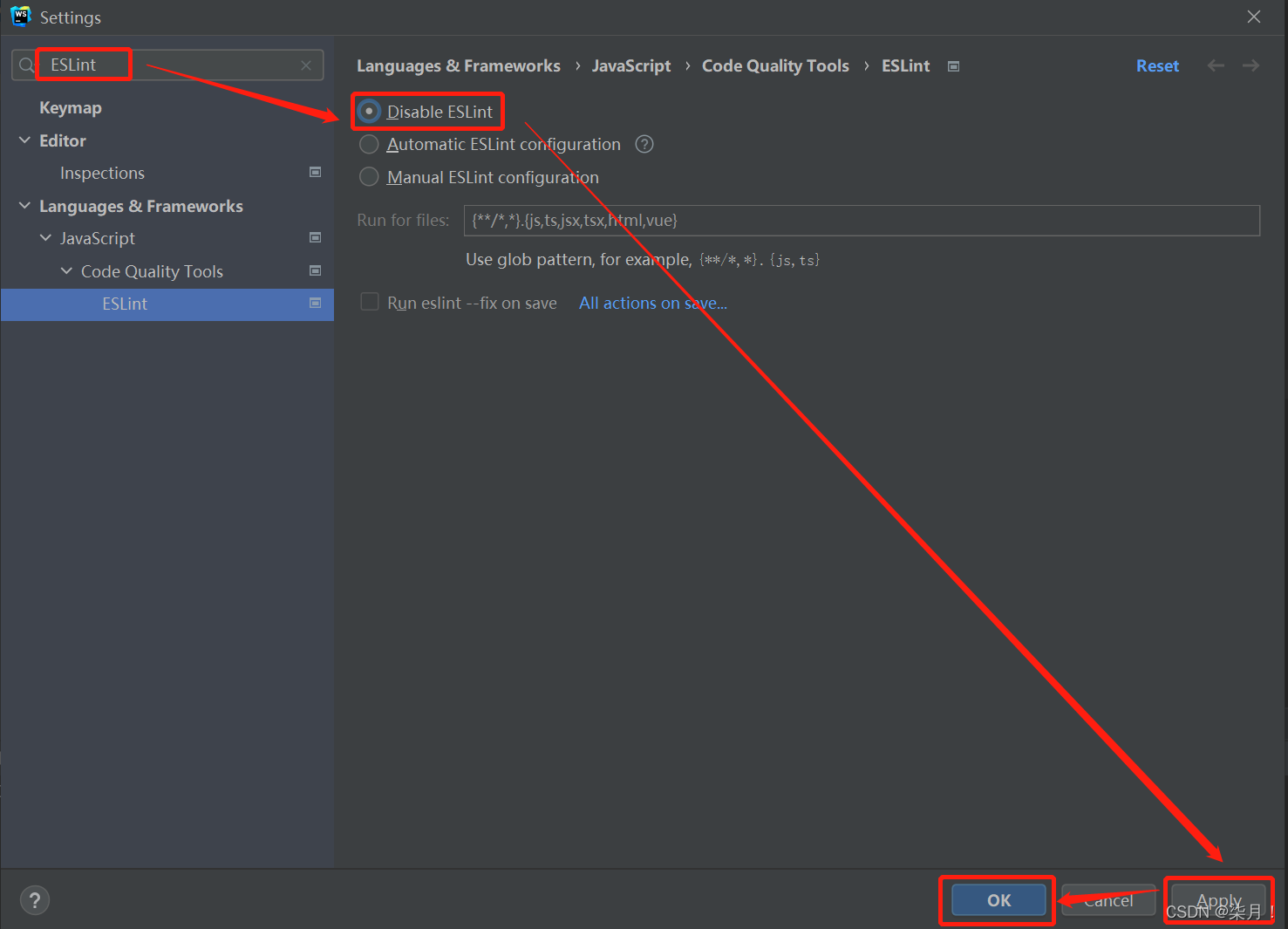Click JavaScript breadcrumb
Viewport: 1288px width, 929px height.
631,65
